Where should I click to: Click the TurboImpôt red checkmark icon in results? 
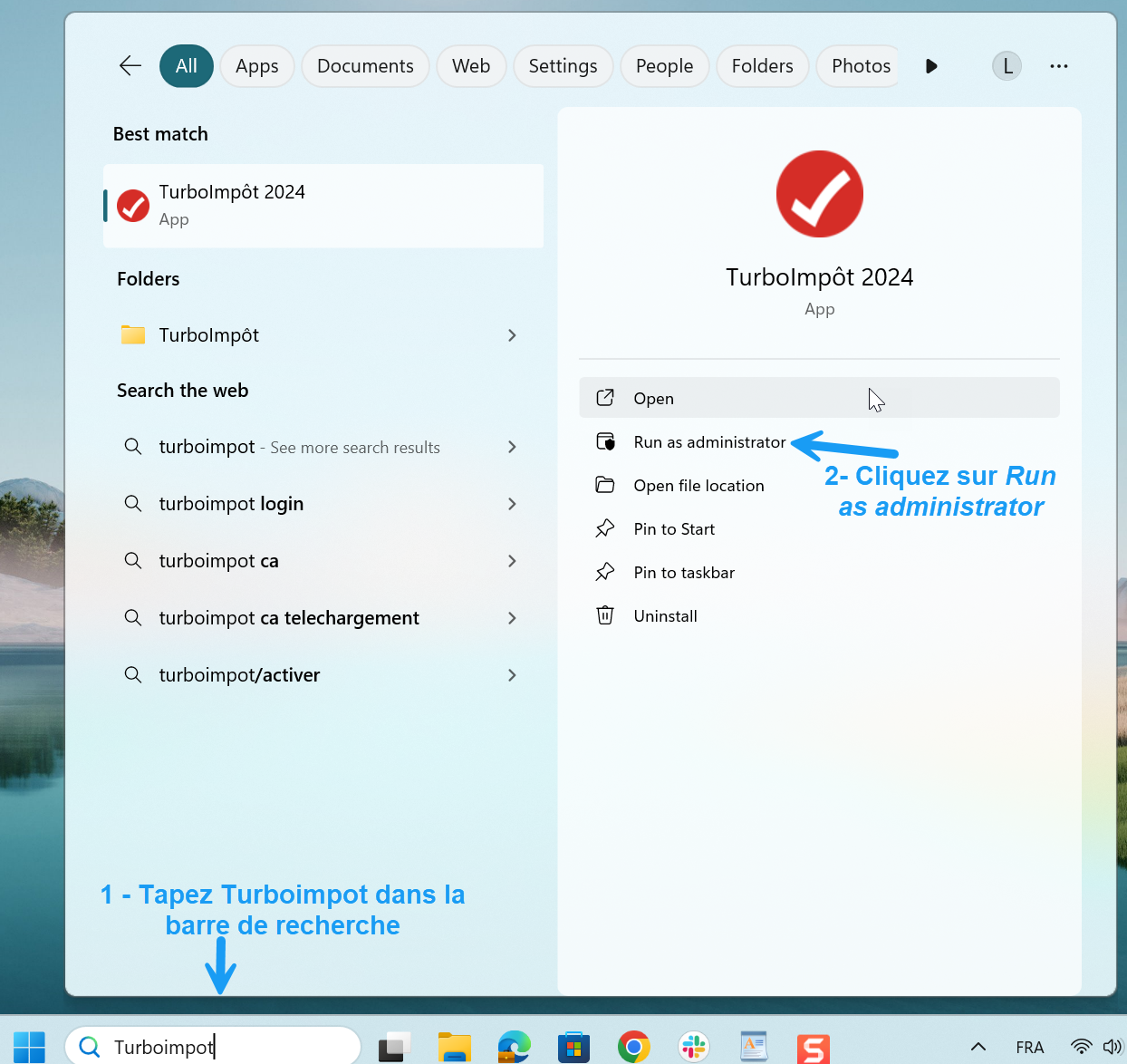tap(133, 206)
